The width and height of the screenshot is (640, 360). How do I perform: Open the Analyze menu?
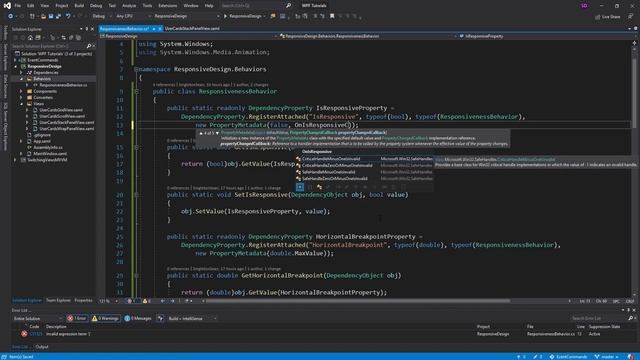[129, 6]
